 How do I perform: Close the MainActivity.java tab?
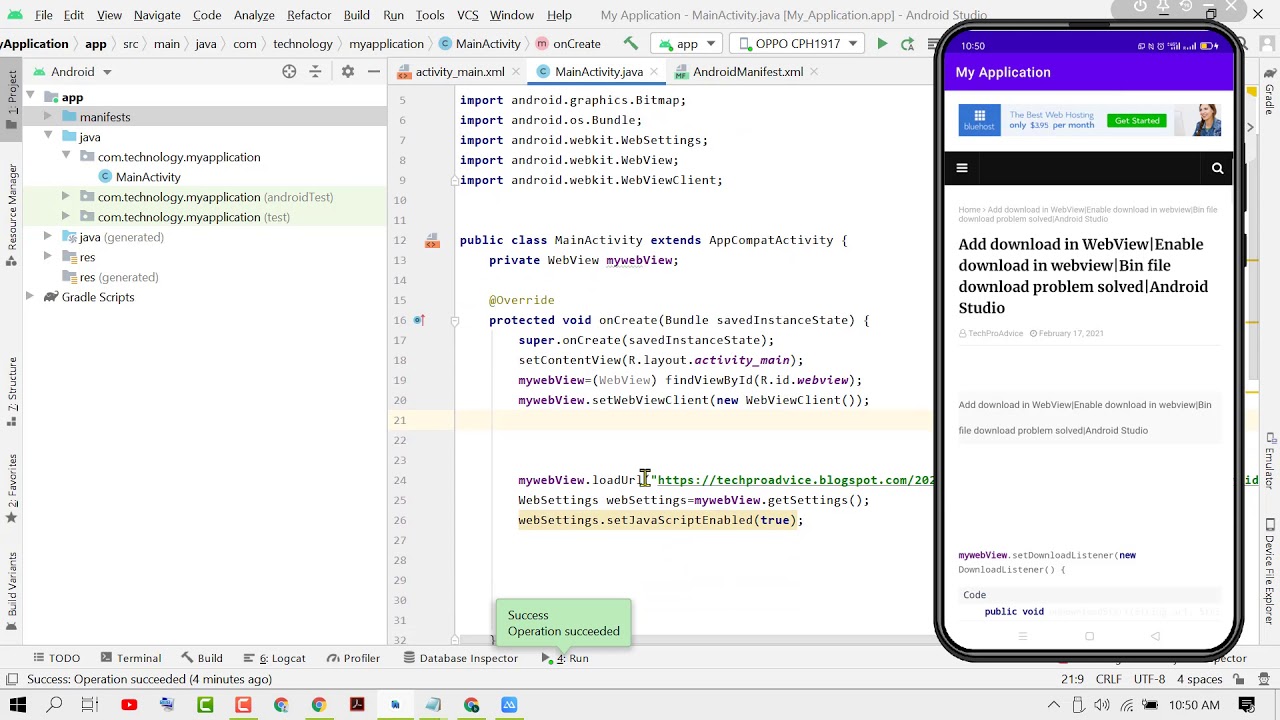click(654, 72)
